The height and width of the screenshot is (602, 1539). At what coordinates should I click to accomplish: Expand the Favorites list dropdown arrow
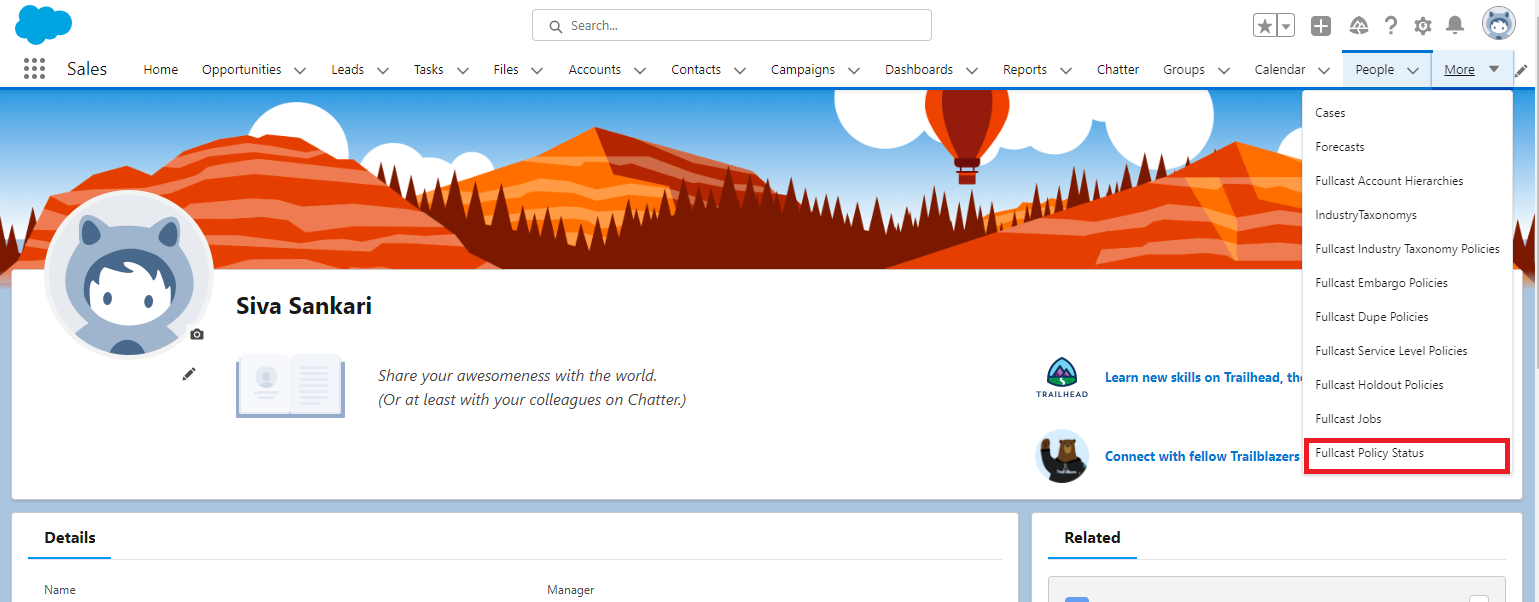[1285, 26]
